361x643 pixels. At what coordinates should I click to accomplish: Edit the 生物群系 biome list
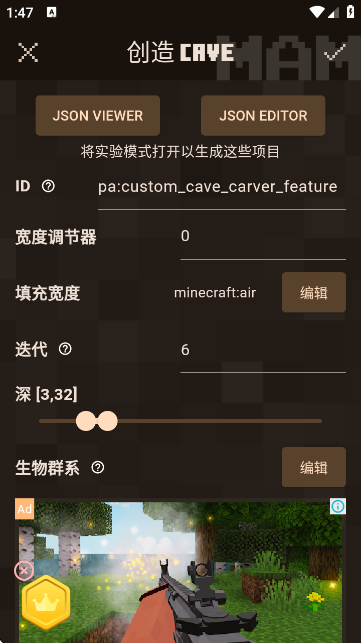(314, 467)
